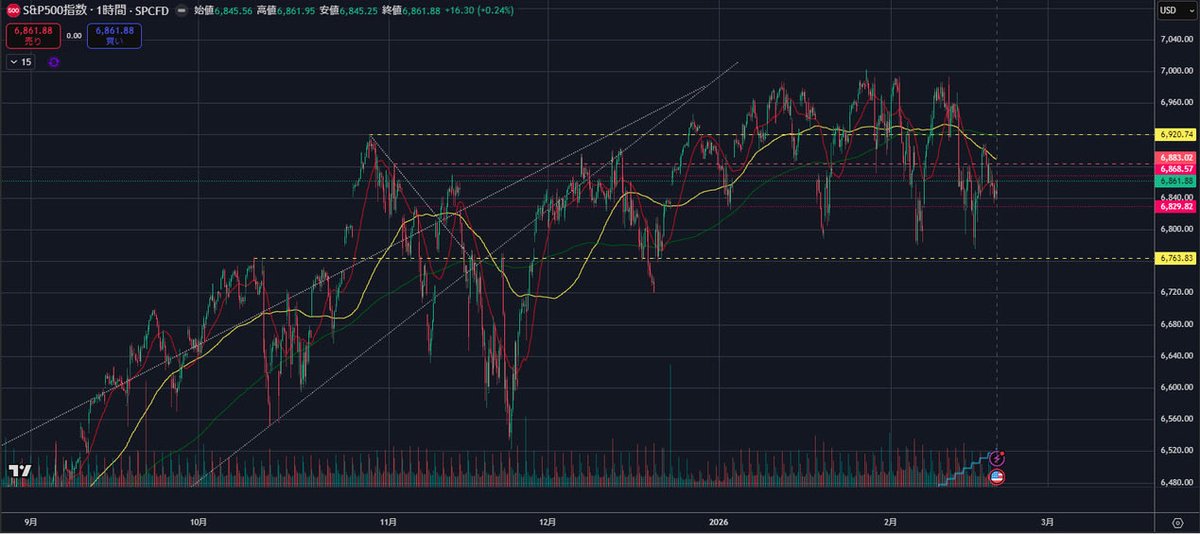
Task: Click the TradingView logo at chart bottom
Action: (x=20, y=471)
